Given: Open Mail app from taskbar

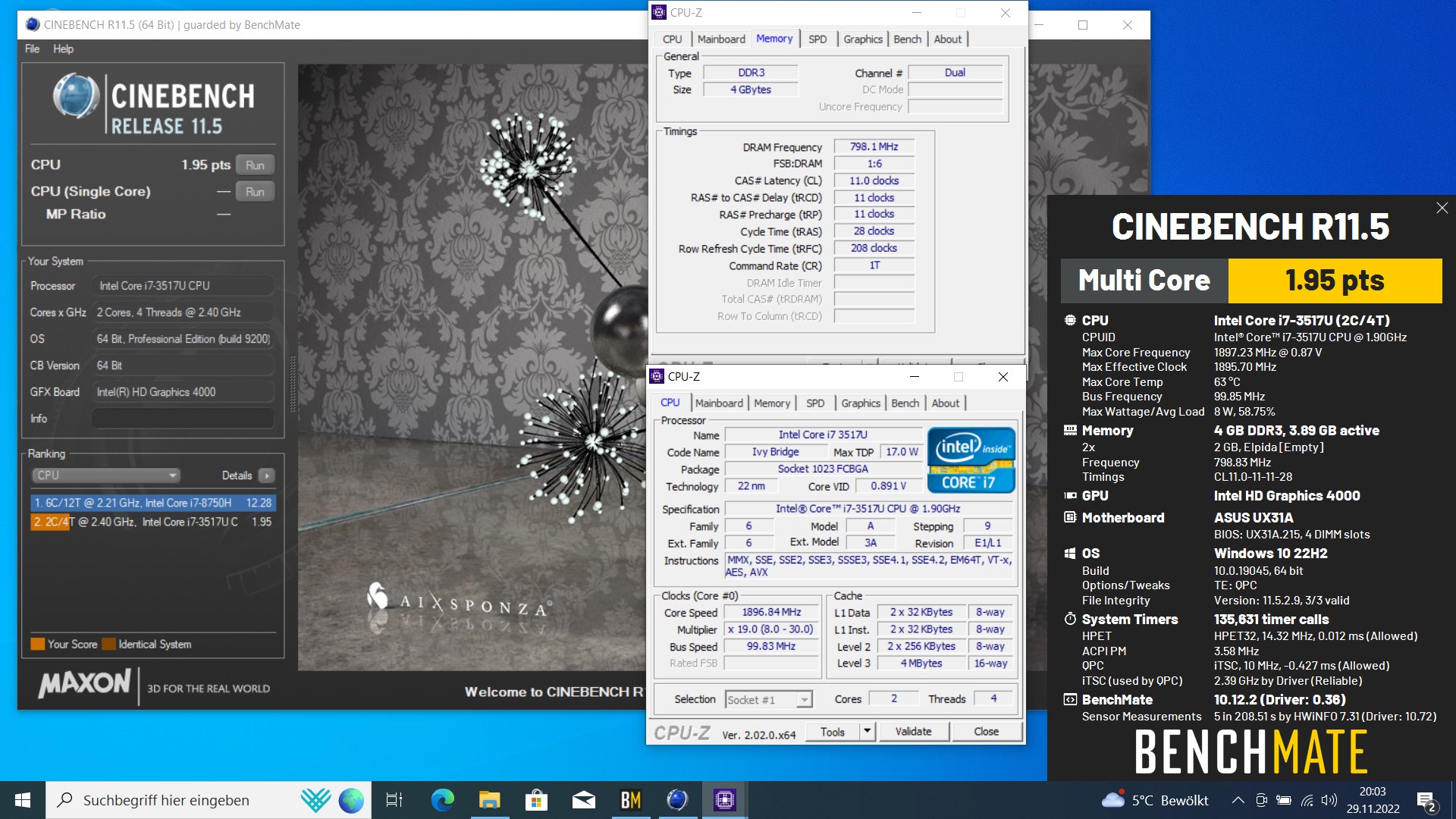Looking at the screenshot, I should point(583,800).
